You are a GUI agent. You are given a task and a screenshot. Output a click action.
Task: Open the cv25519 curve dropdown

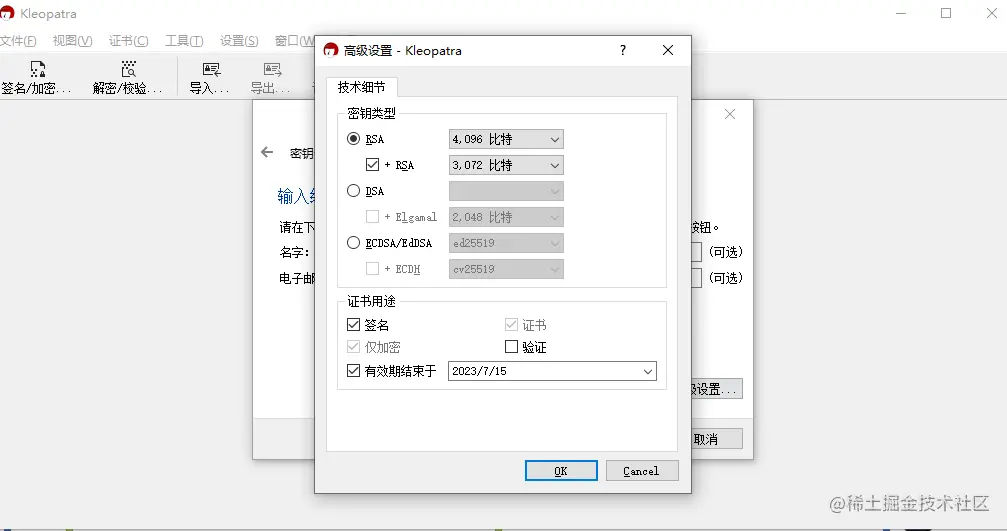tap(506, 269)
